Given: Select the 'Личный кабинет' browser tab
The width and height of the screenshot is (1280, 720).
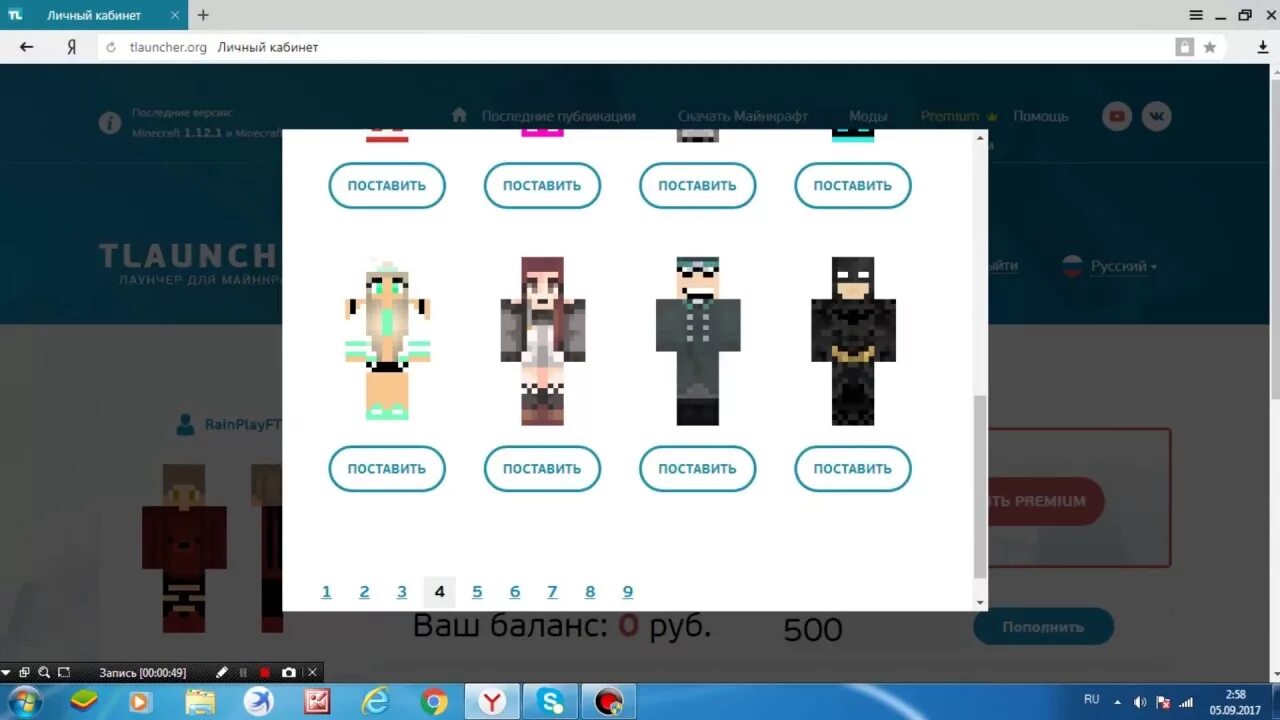Looking at the screenshot, I should point(93,15).
